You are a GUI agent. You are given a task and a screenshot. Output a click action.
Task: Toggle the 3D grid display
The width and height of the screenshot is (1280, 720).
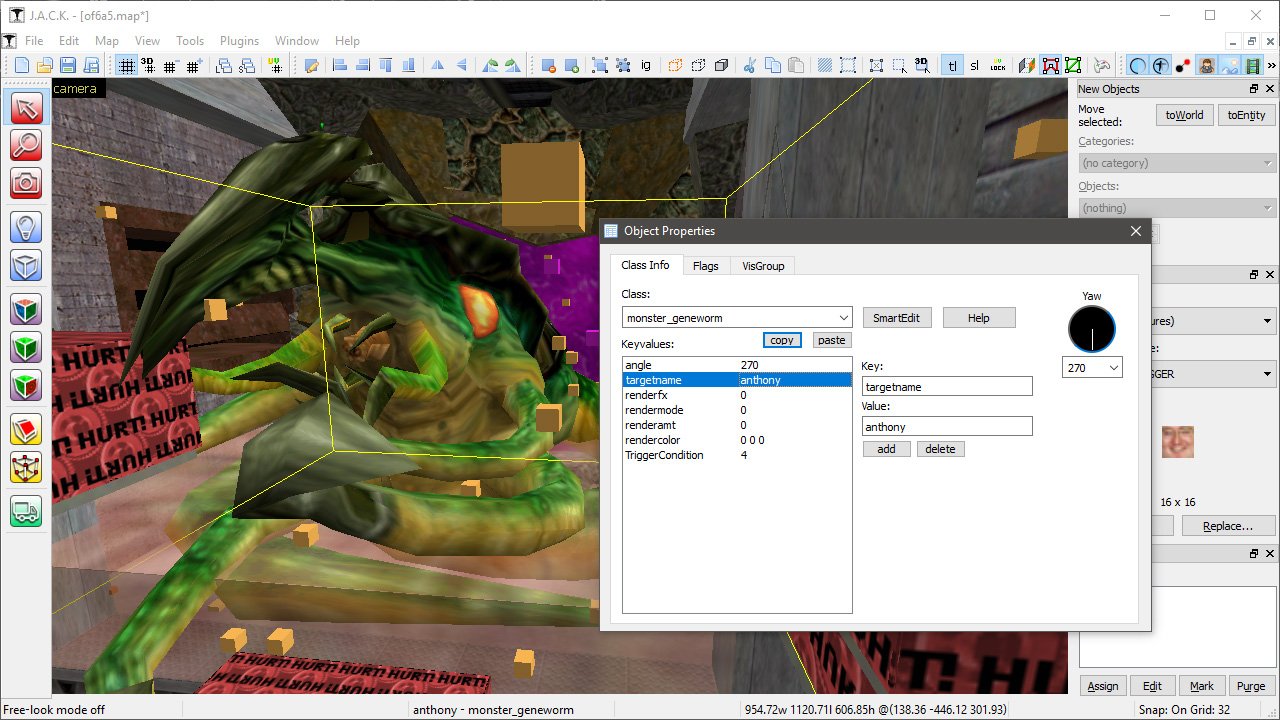click(x=148, y=65)
